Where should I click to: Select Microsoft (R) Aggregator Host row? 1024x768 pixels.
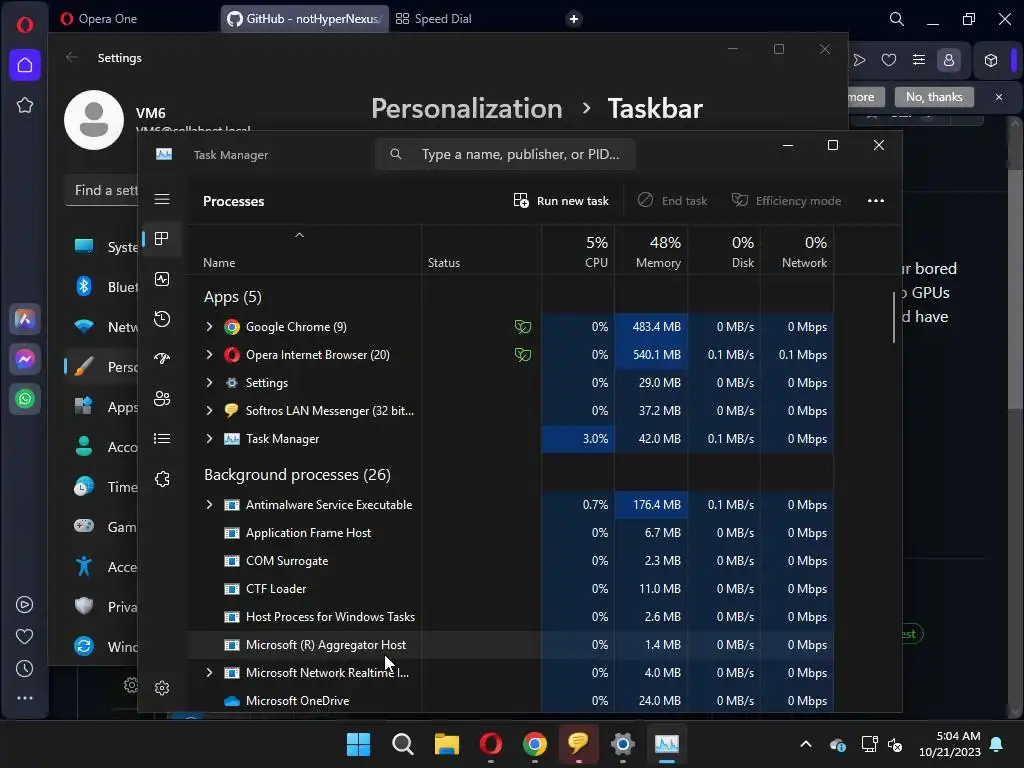[x=511, y=645]
